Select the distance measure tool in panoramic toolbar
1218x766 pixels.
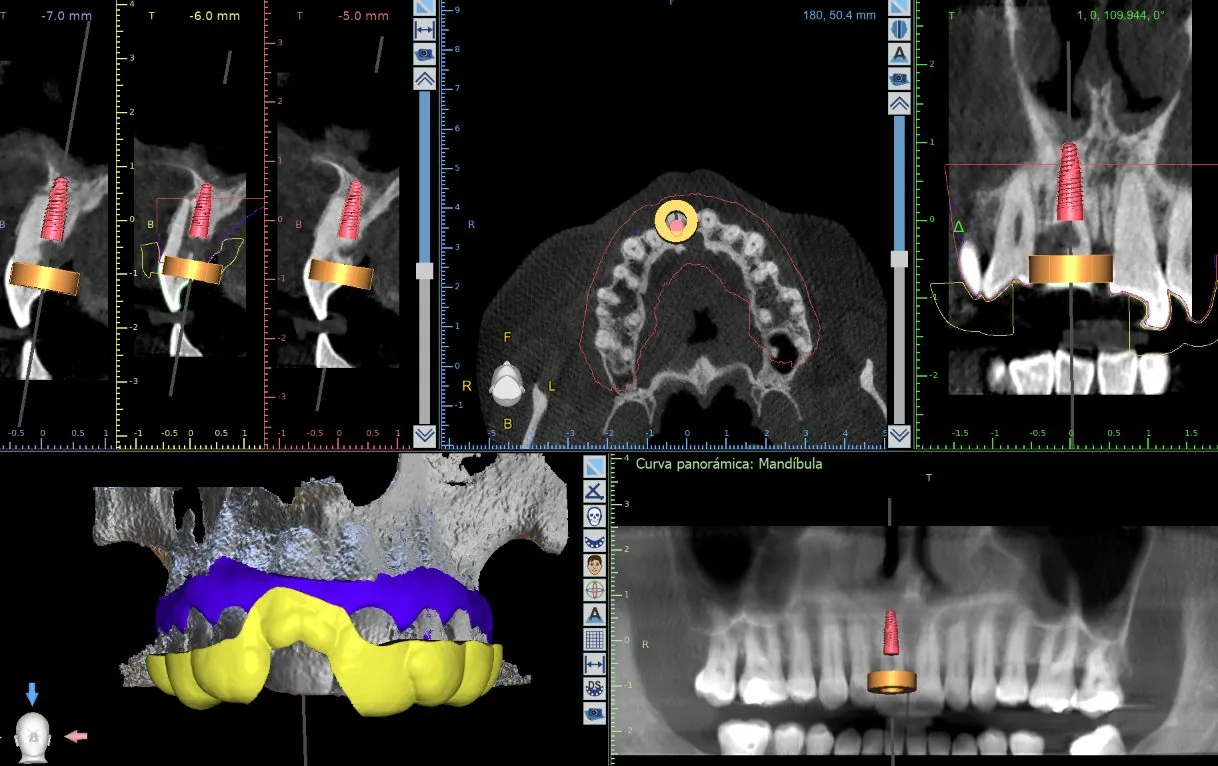pos(594,663)
